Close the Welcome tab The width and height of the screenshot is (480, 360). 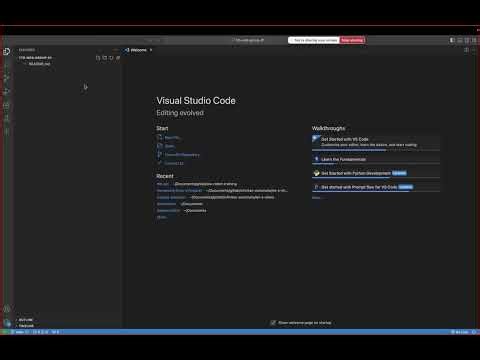coord(151,50)
